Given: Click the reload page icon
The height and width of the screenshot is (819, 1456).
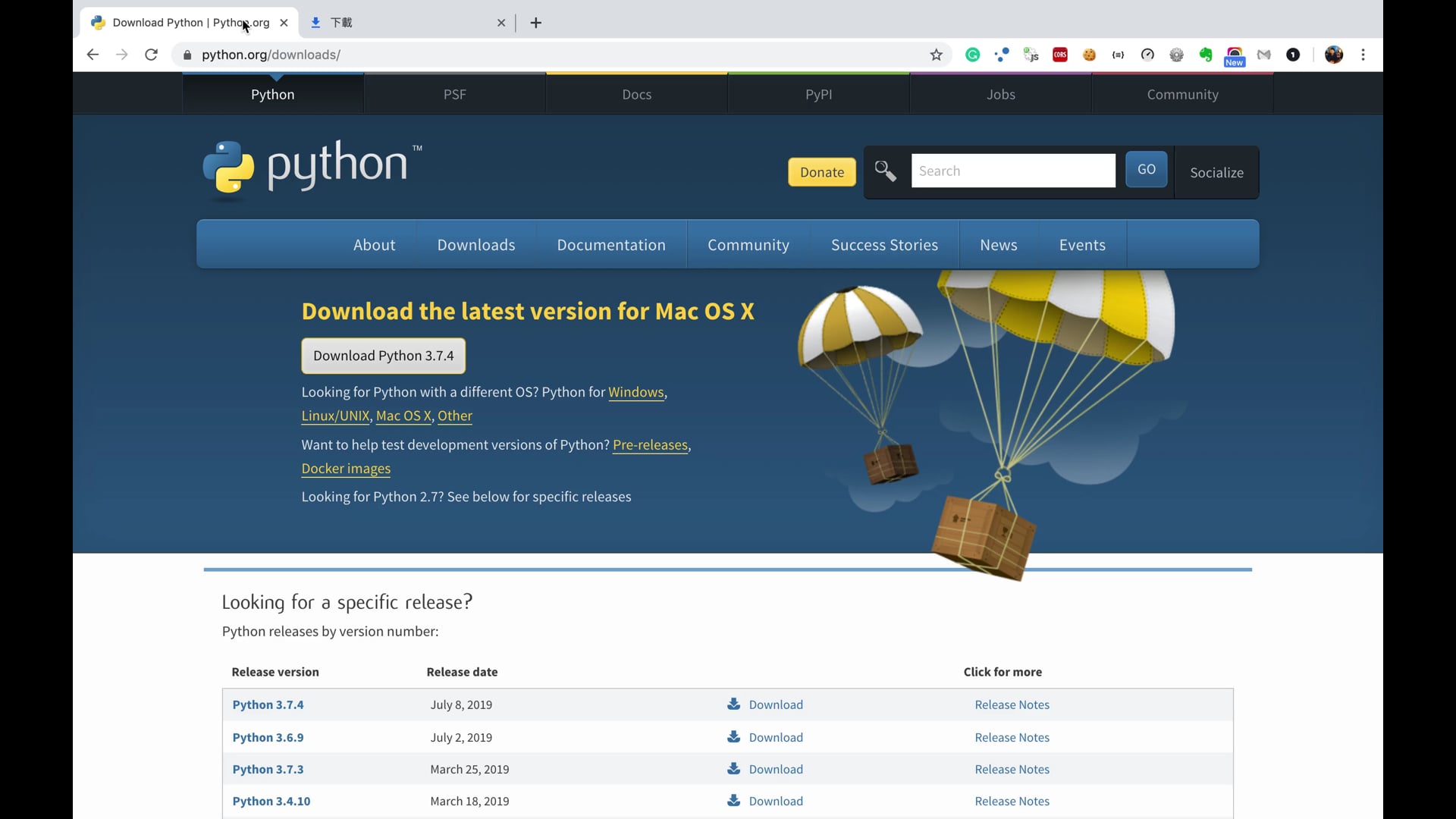Looking at the screenshot, I should click(152, 55).
